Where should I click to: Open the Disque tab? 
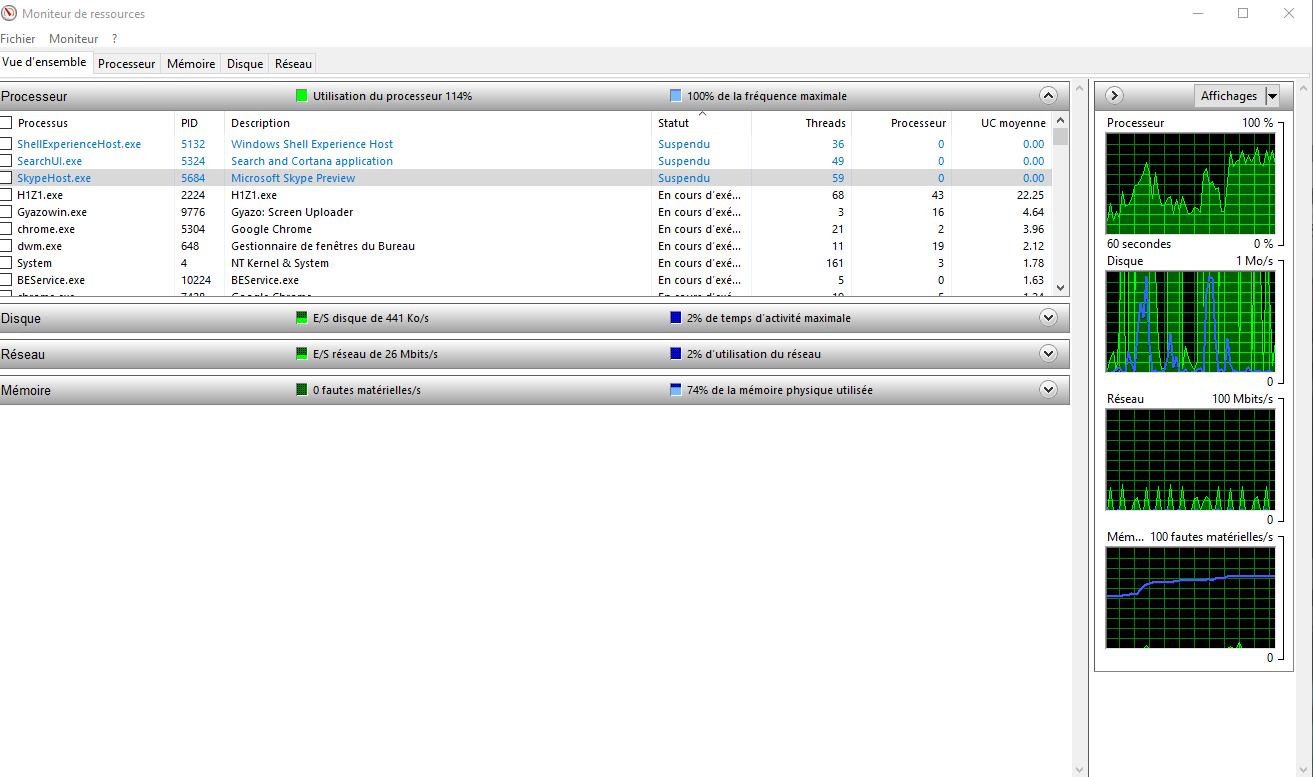[245, 64]
